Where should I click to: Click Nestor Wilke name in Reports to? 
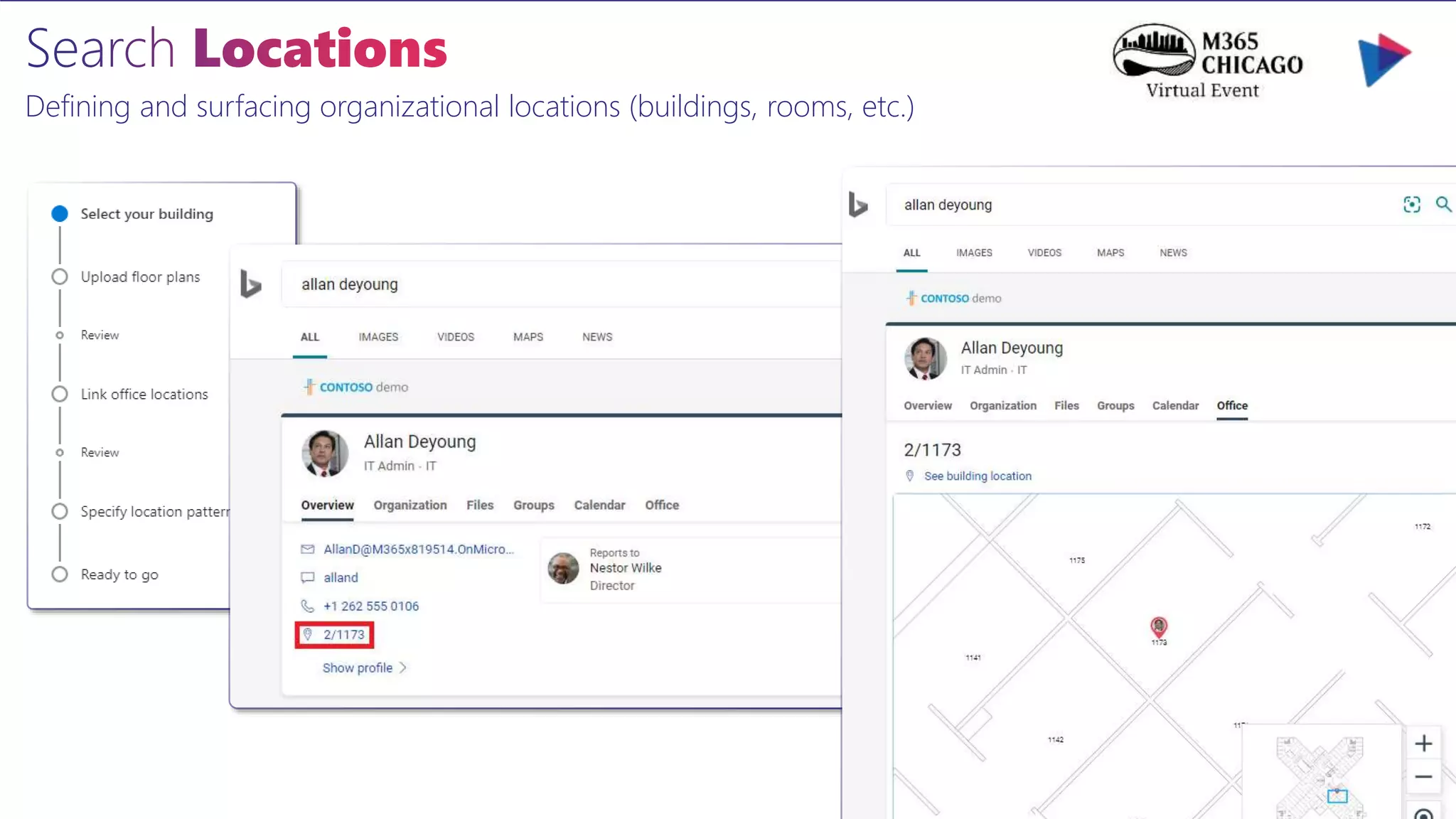(x=626, y=567)
